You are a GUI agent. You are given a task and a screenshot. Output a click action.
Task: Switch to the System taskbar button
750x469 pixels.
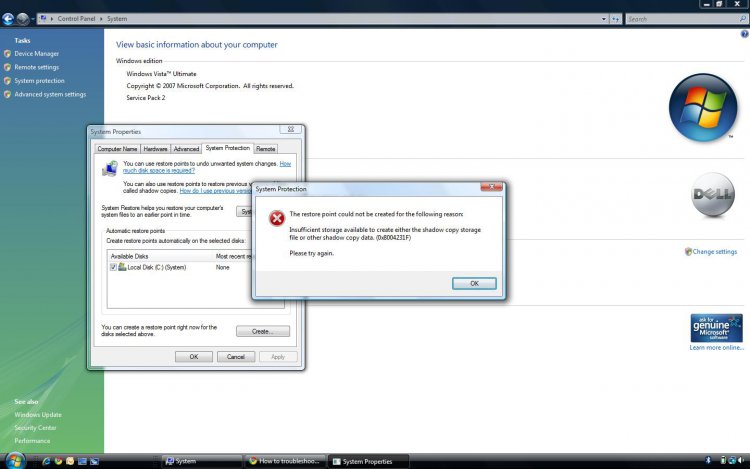click(202, 461)
